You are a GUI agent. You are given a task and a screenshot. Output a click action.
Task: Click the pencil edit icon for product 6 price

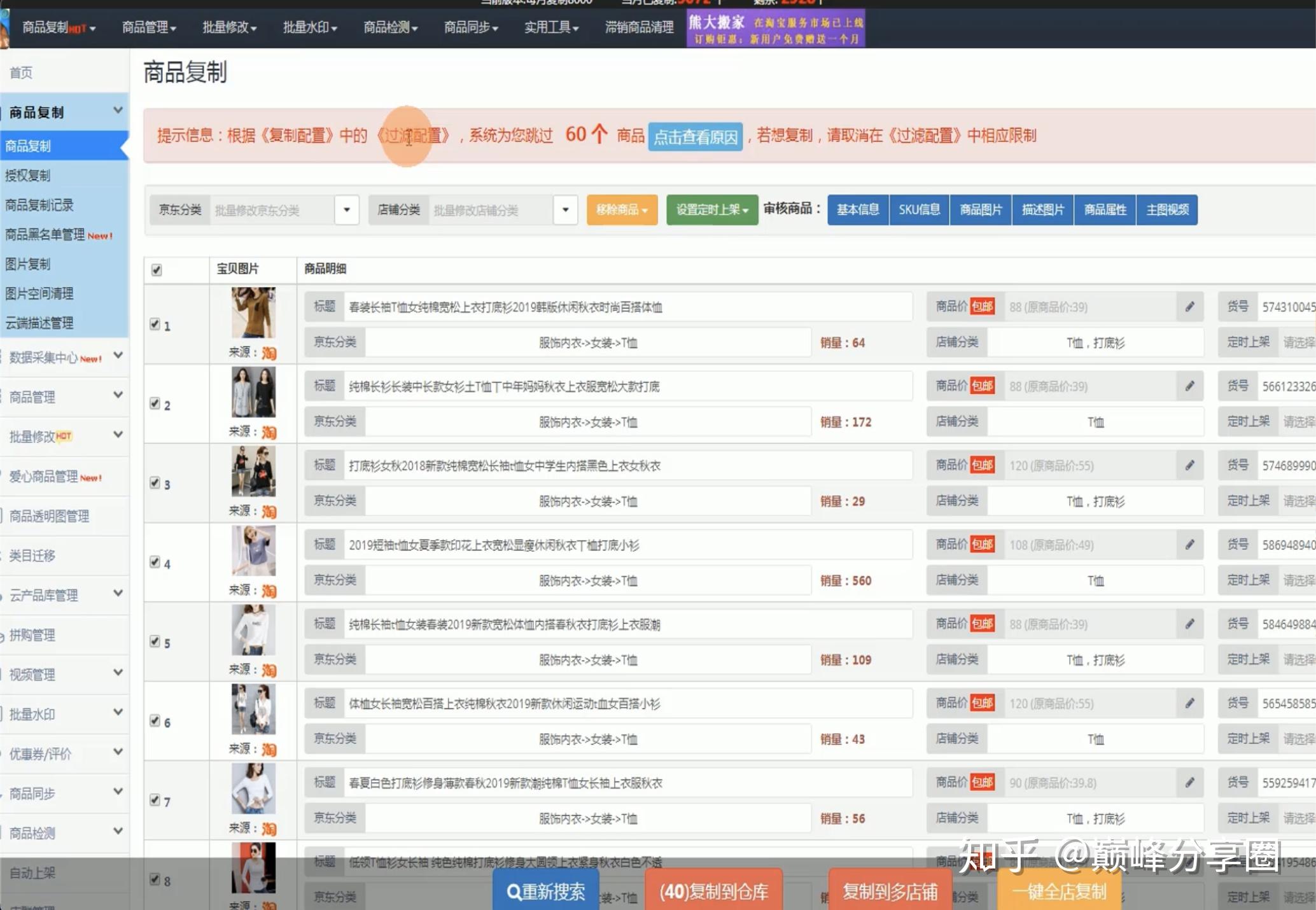click(x=1189, y=703)
